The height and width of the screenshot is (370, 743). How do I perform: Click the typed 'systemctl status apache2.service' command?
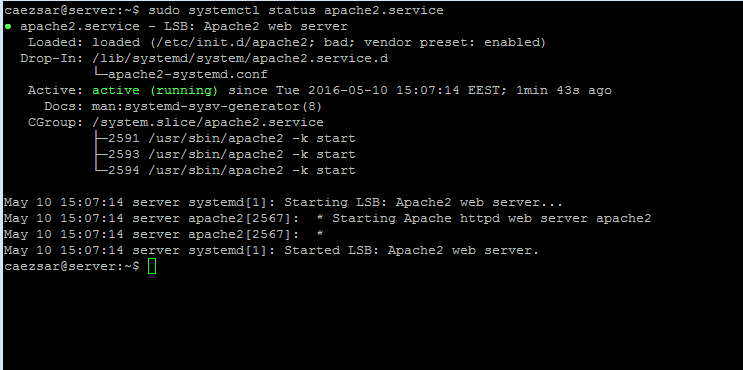click(296, 10)
